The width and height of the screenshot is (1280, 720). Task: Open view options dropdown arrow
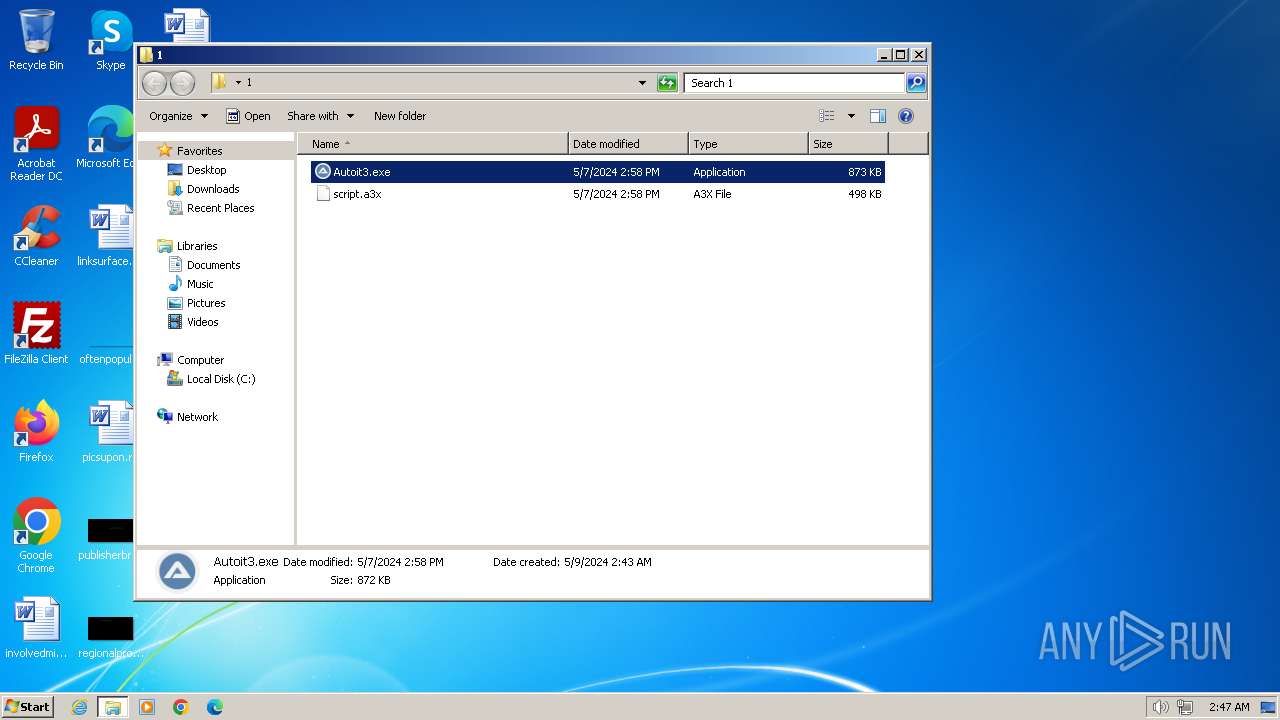click(851, 116)
